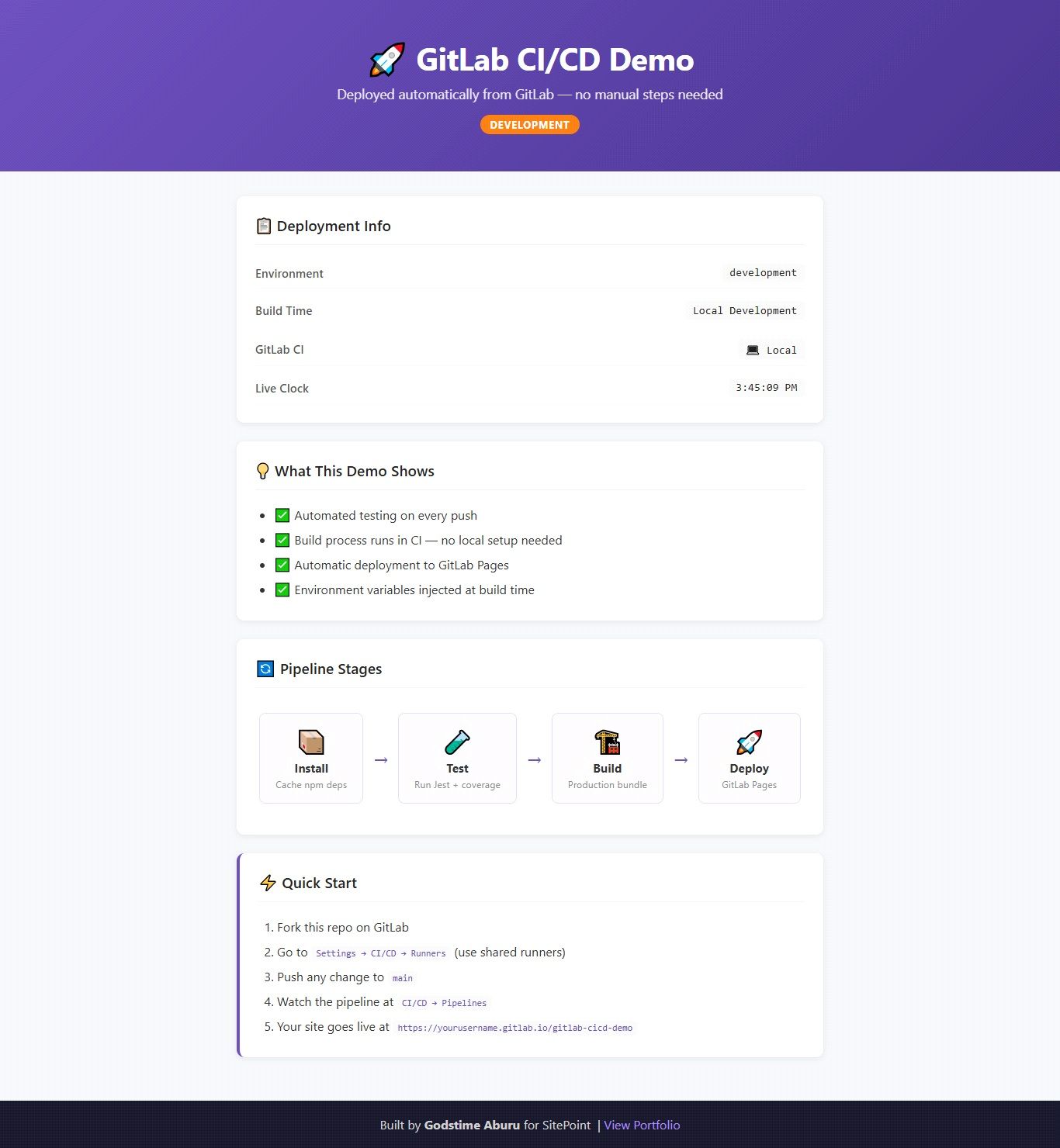Click the Godstime Aburu name in footer
This screenshot has height=1148, width=1060.
point(472,1125)
